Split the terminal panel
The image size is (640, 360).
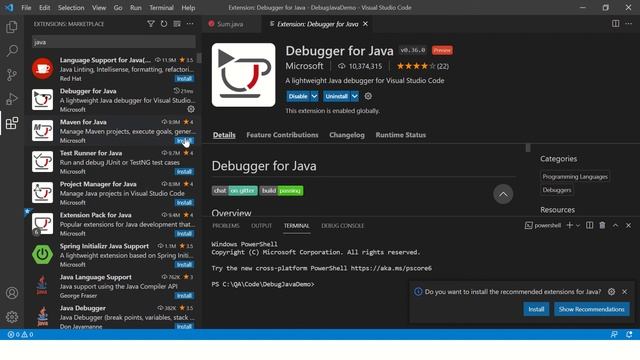point(589,225)
